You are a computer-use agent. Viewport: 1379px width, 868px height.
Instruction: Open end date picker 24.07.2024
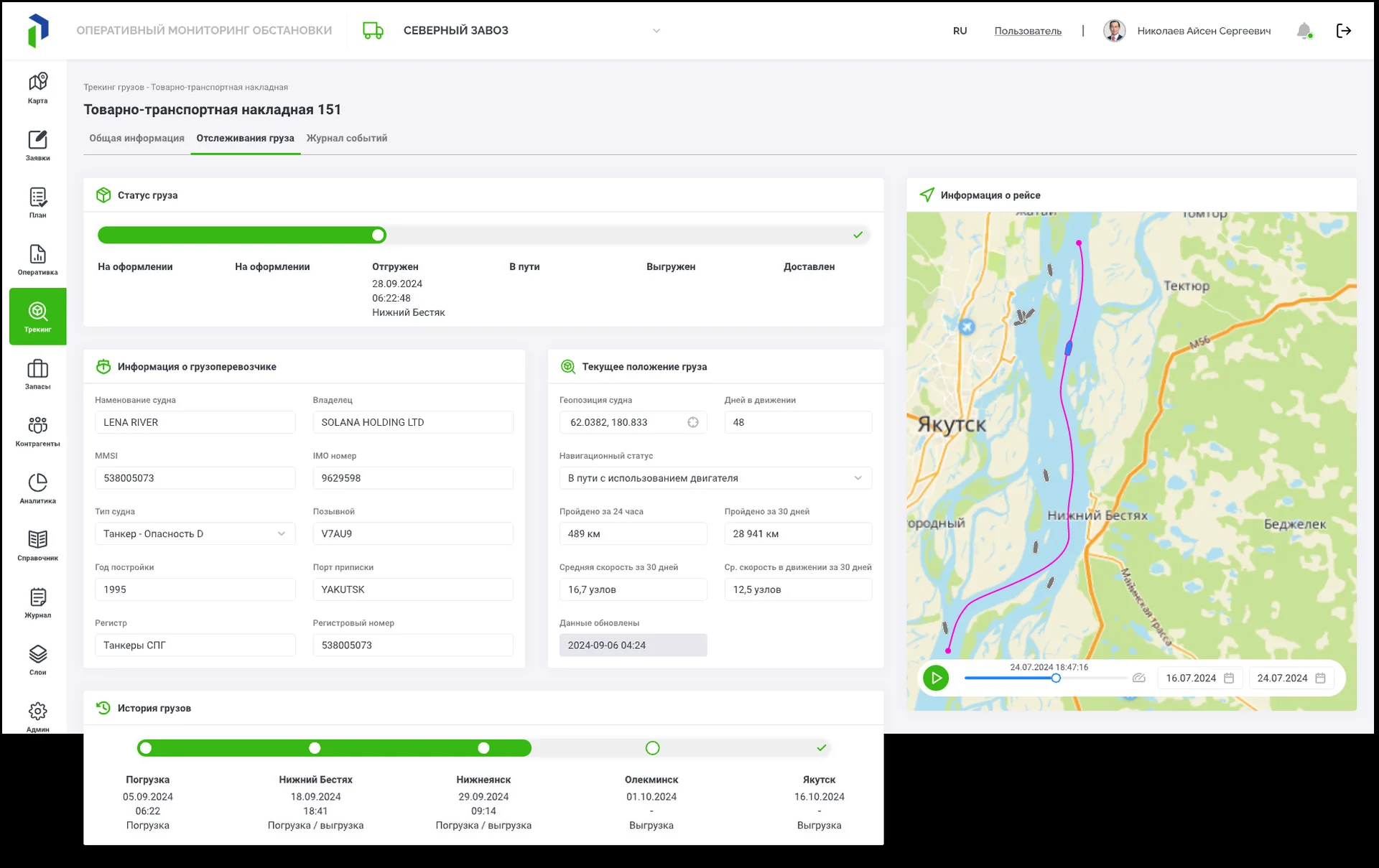[x=1291, y=678]
